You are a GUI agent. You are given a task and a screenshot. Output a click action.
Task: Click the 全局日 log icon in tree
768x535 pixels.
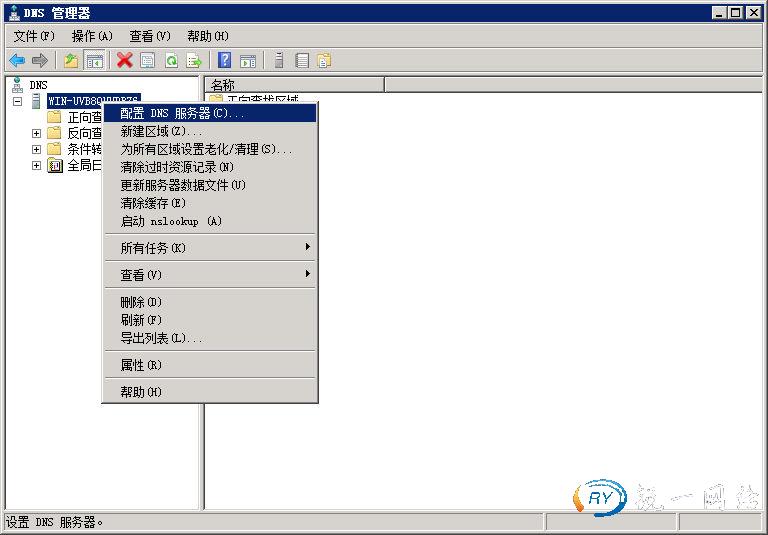tap(55, 166)
